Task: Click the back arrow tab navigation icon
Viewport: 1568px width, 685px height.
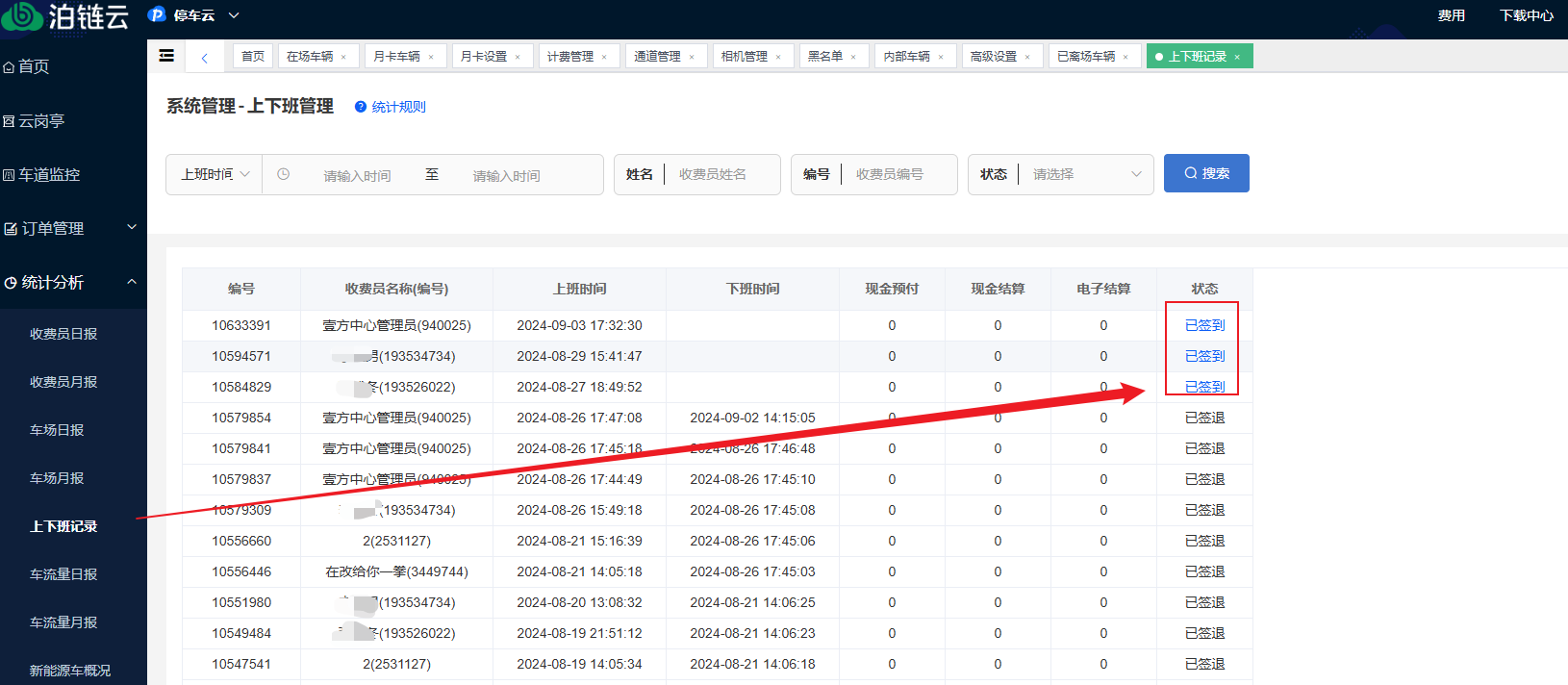Action: [204, 58]
